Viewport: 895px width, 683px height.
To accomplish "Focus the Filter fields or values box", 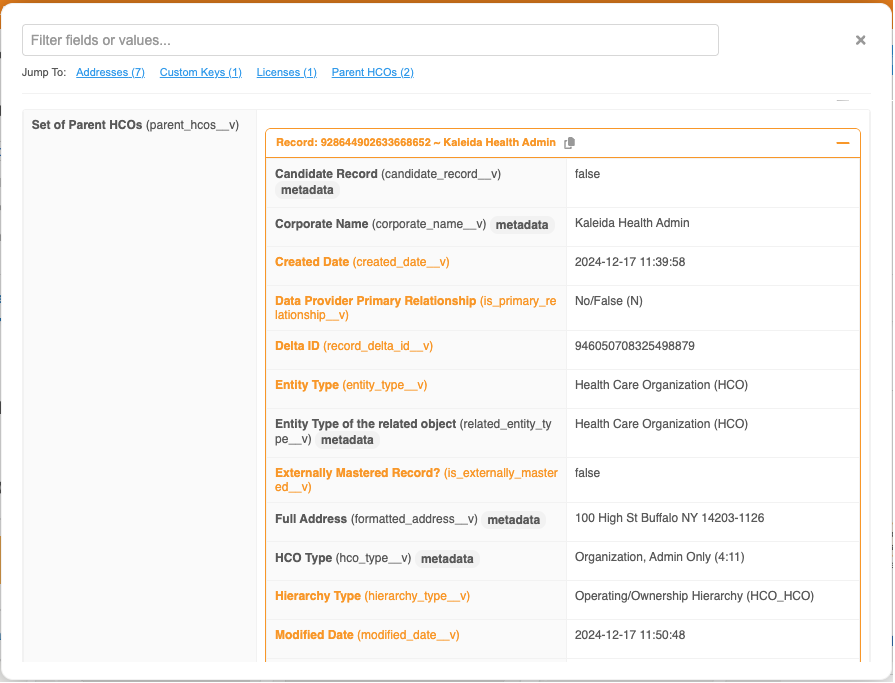I will click(x=370, y=40).
